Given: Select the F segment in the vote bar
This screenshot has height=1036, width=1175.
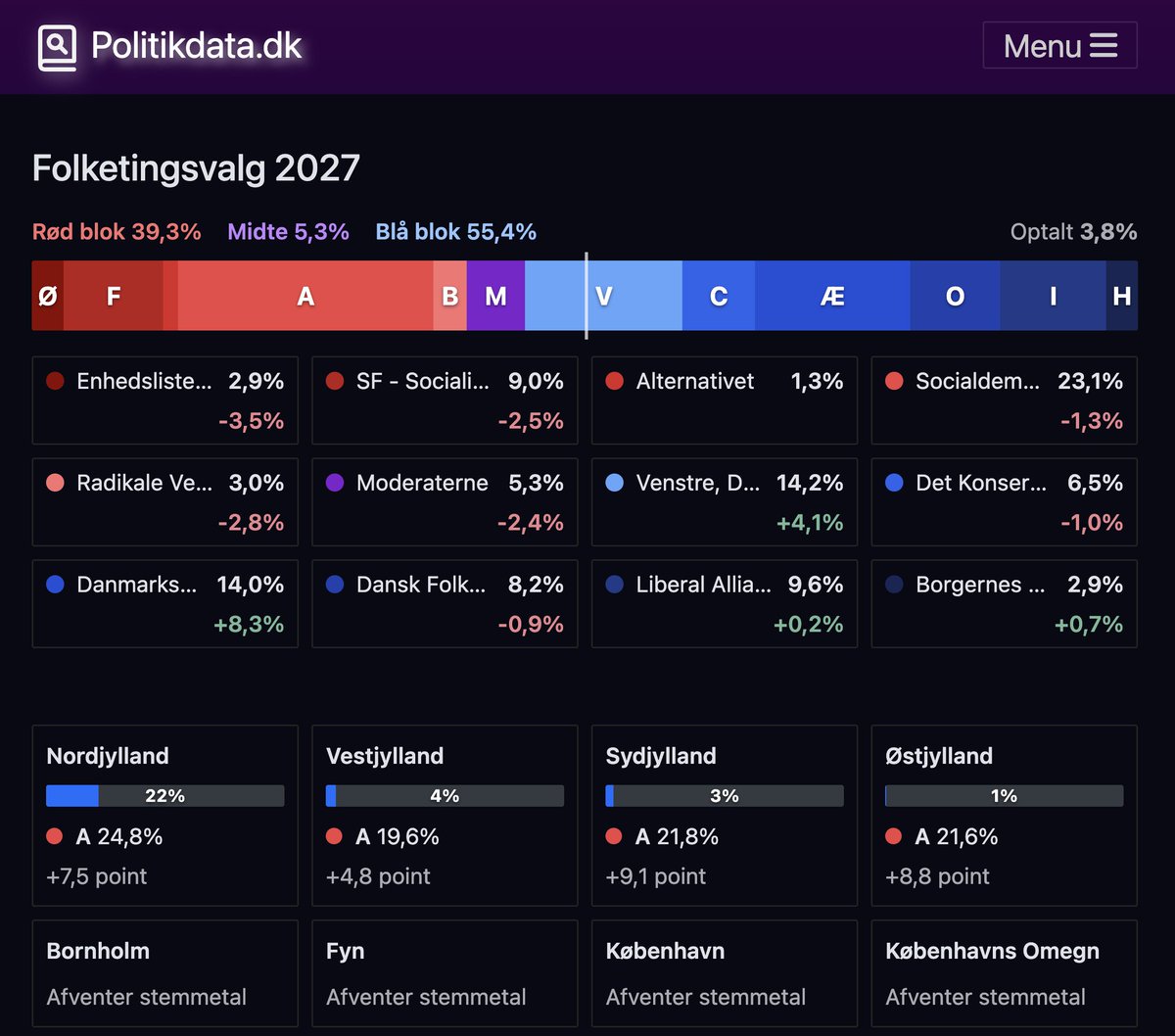Looking at the screenshot, I should coord(114,296).
